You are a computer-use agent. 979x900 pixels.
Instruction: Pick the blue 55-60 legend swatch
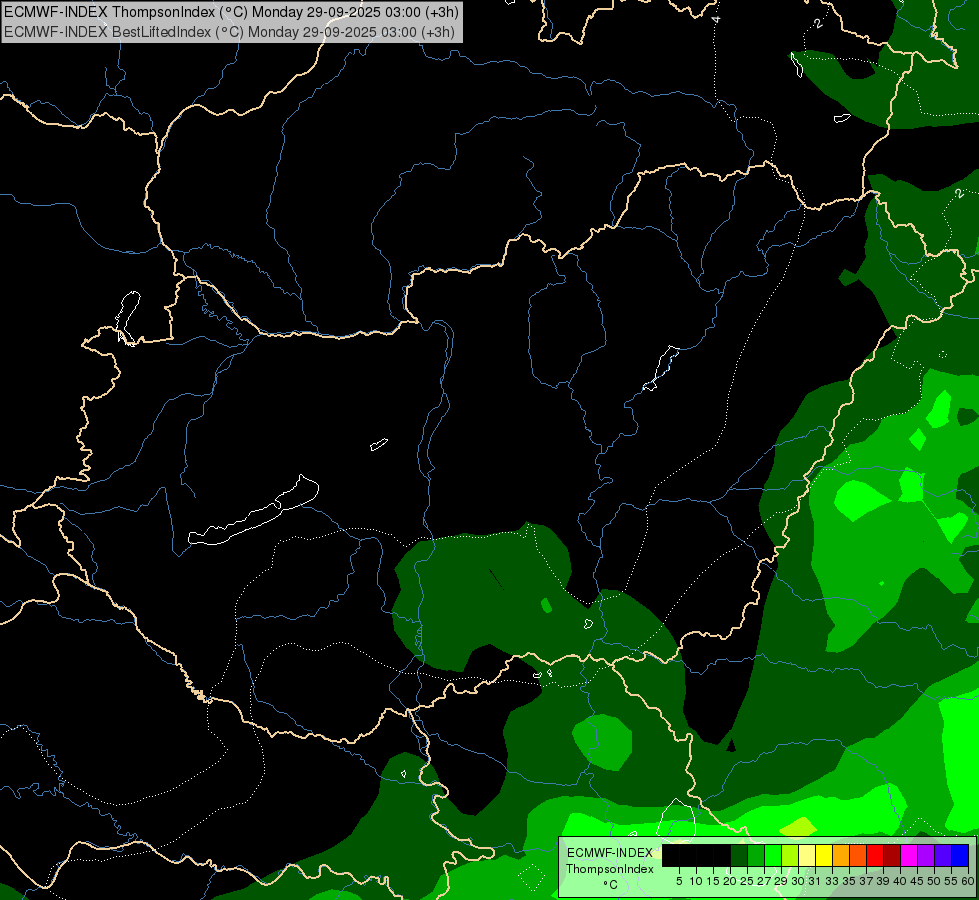[x=959, y=855]
